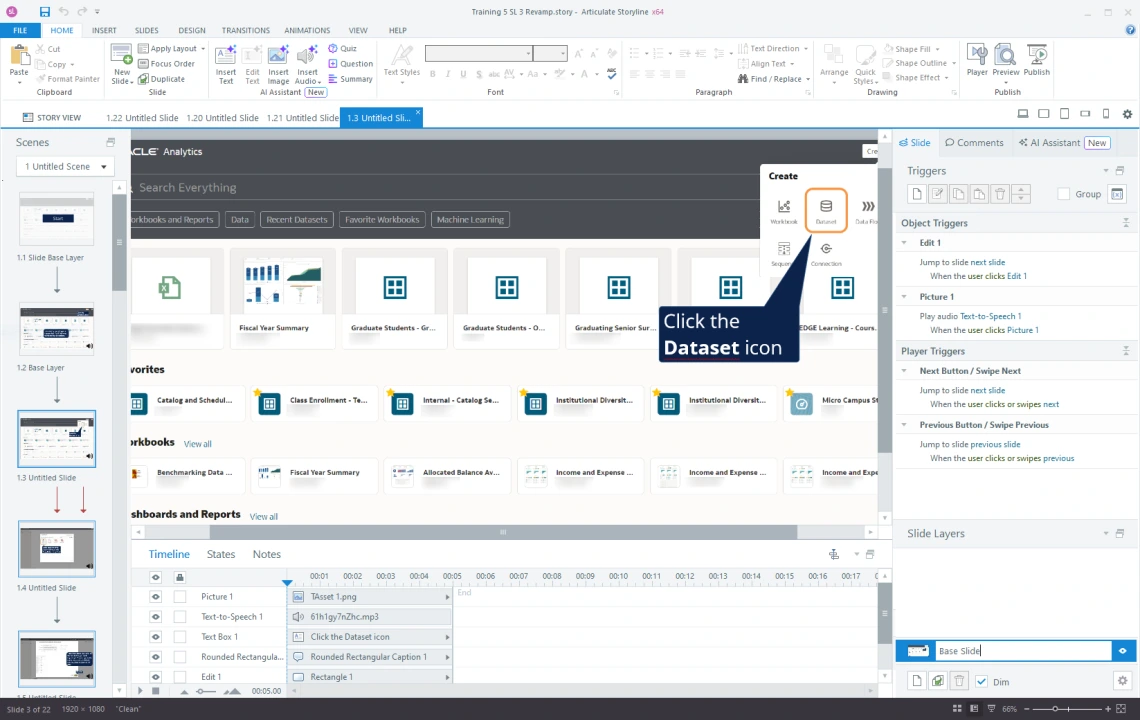Image resolution: width=1140 pixels, height=720 pixels.
Task: Toggle visibility of Edit 1 row
Action: point(155,677)
